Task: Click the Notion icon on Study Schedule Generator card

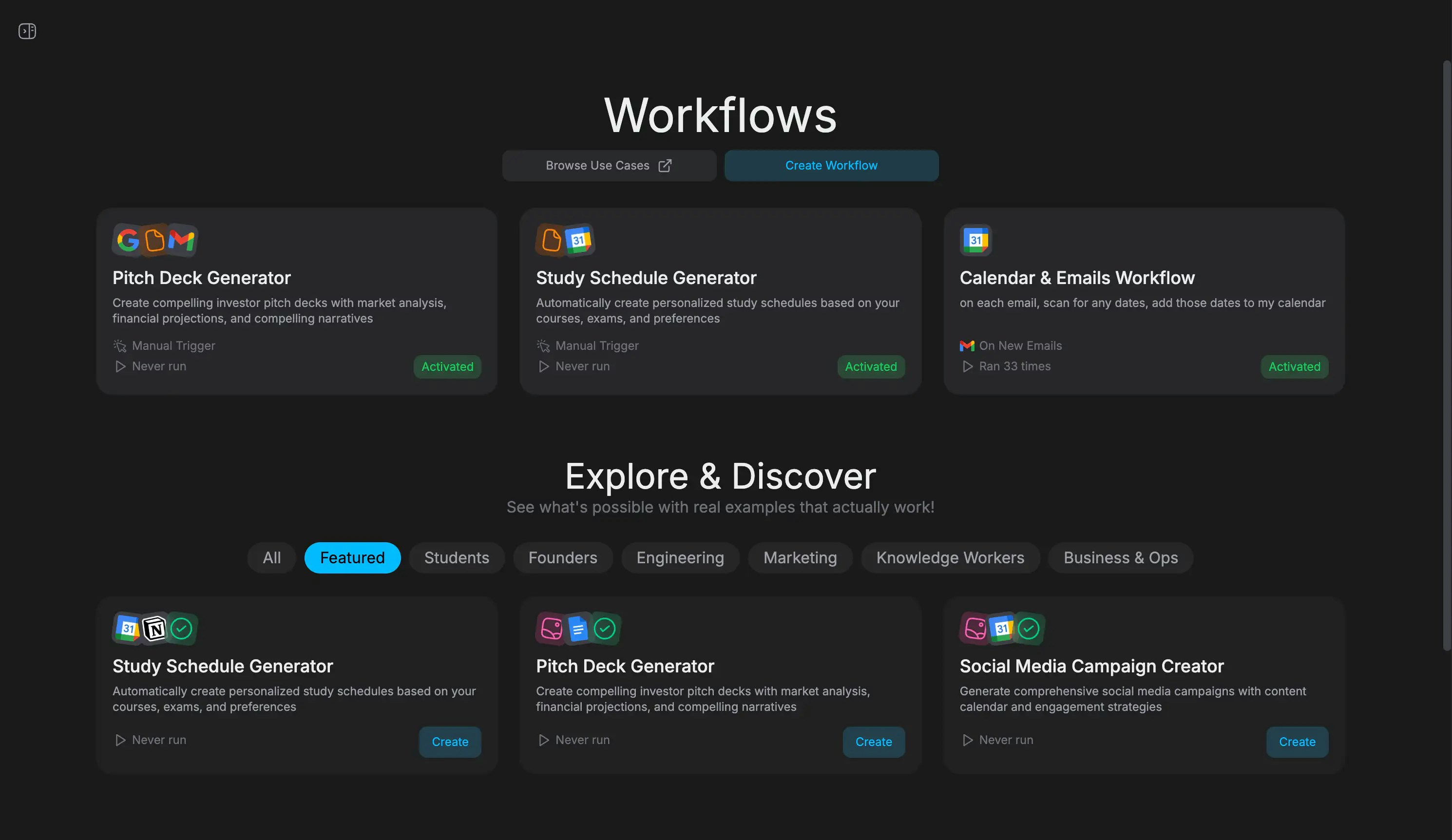Action: (154, 629)
